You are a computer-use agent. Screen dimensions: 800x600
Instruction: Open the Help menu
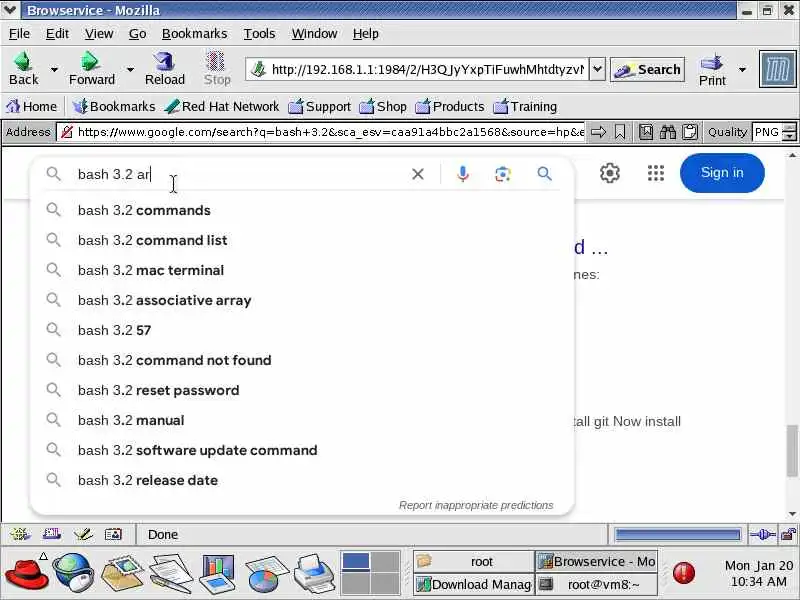[365, 34]
